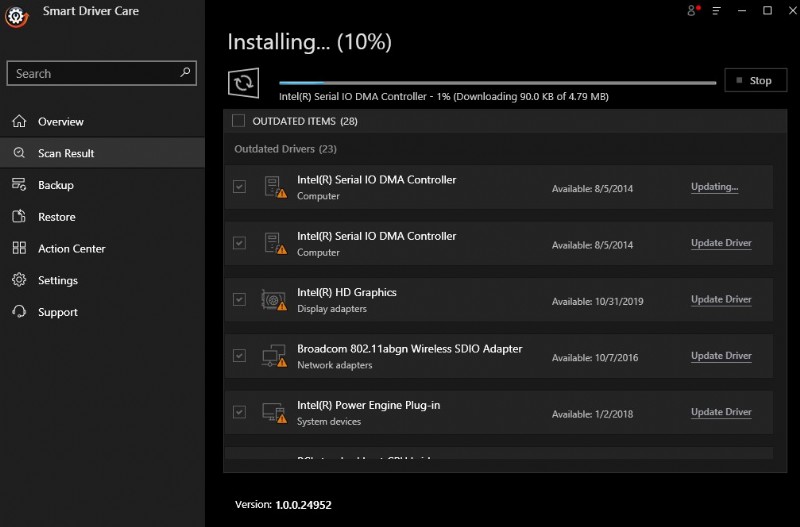Open the user account icon
Viewport: 800px width, 527px height.
(x=693, y=10)
